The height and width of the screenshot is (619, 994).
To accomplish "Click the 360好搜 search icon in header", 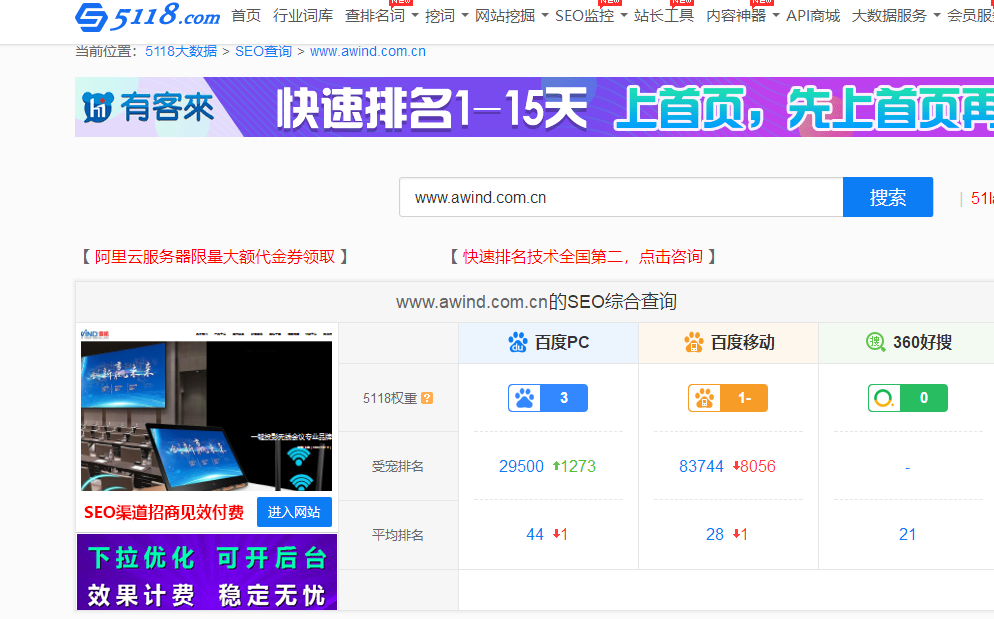I will pyautogui.click(x=875, y=342).
